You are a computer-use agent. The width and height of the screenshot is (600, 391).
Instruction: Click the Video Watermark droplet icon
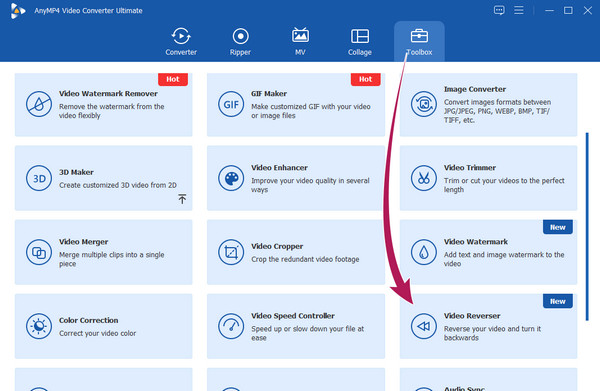[424, 252]
